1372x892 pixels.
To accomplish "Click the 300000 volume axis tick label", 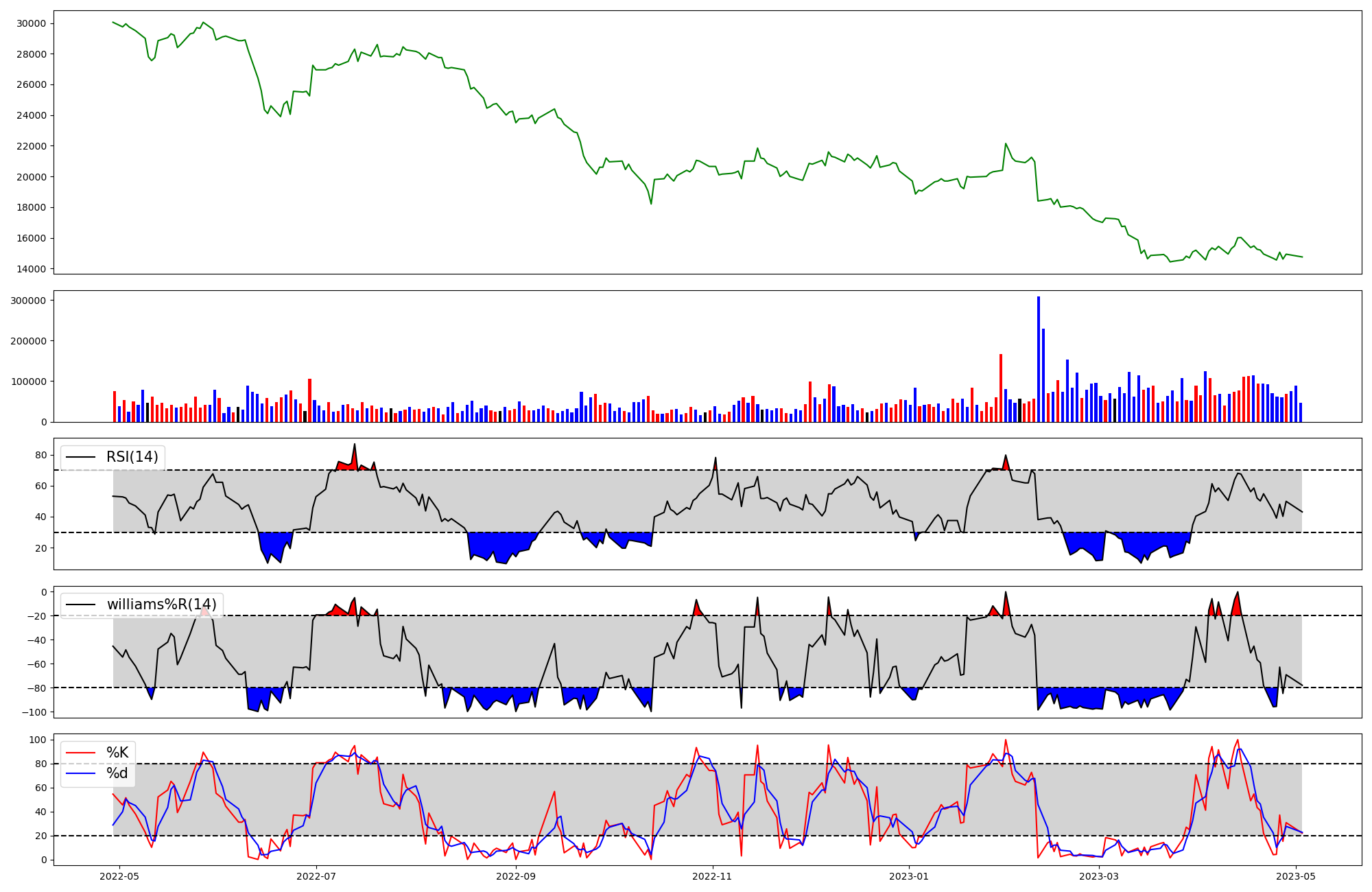I will point(28,301).
